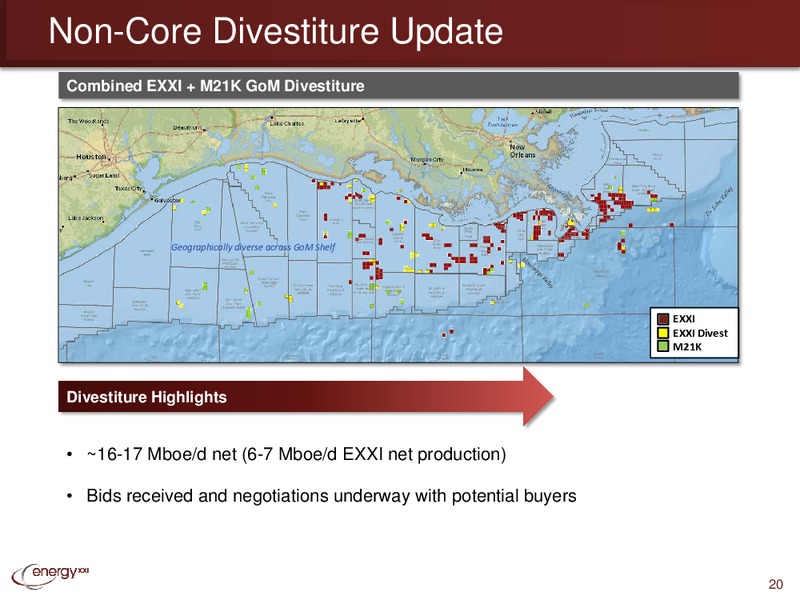Click the '~16-17 Mboe/d net' bullet text
The image size is (800, 600).
[296, 454]
